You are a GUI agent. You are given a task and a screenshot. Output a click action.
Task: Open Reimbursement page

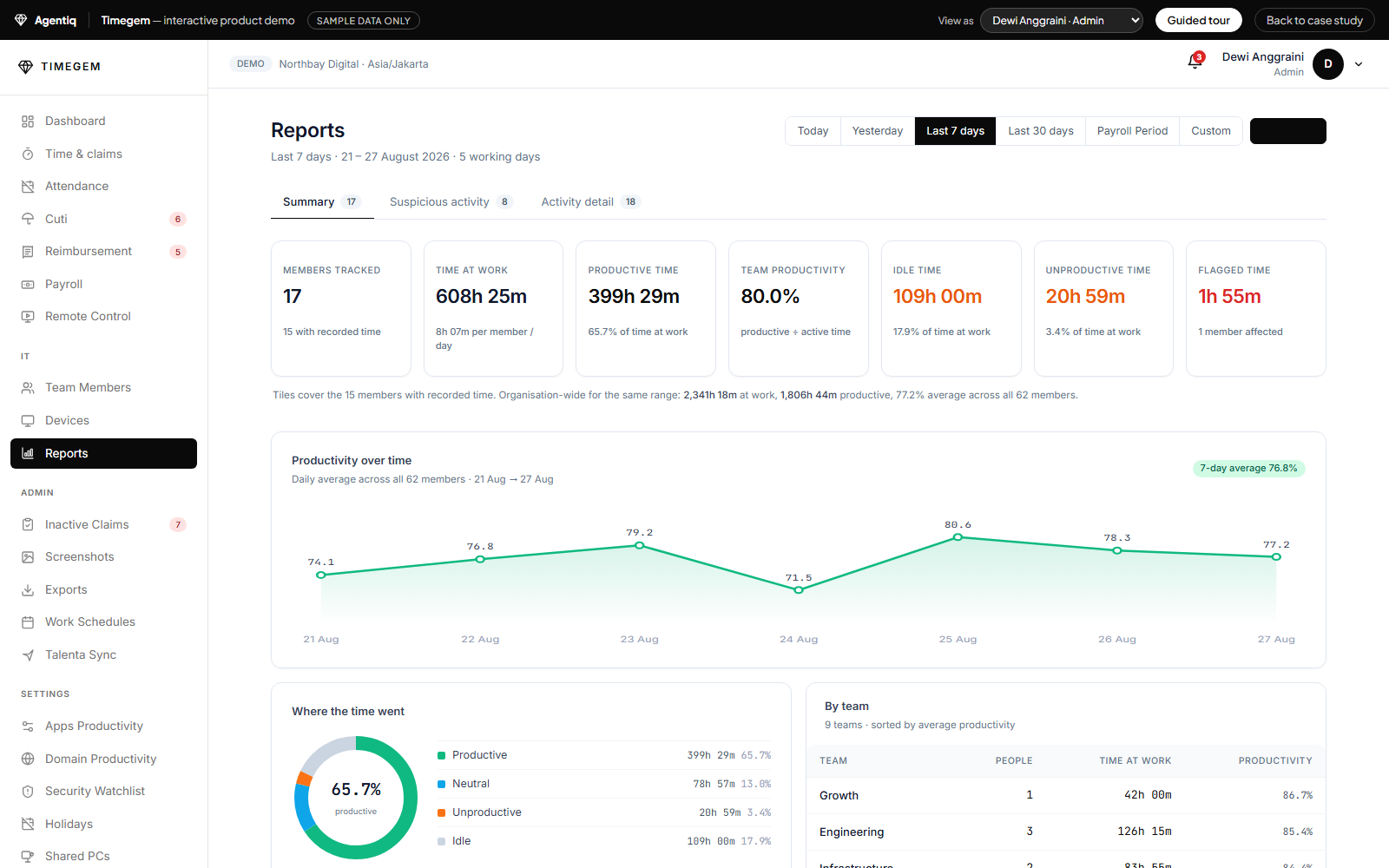tap(103, 252)
